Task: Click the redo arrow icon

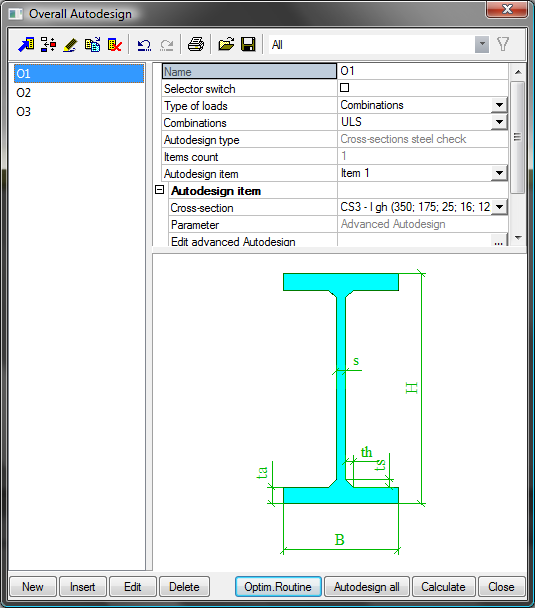Action: (x=167, y=45)
